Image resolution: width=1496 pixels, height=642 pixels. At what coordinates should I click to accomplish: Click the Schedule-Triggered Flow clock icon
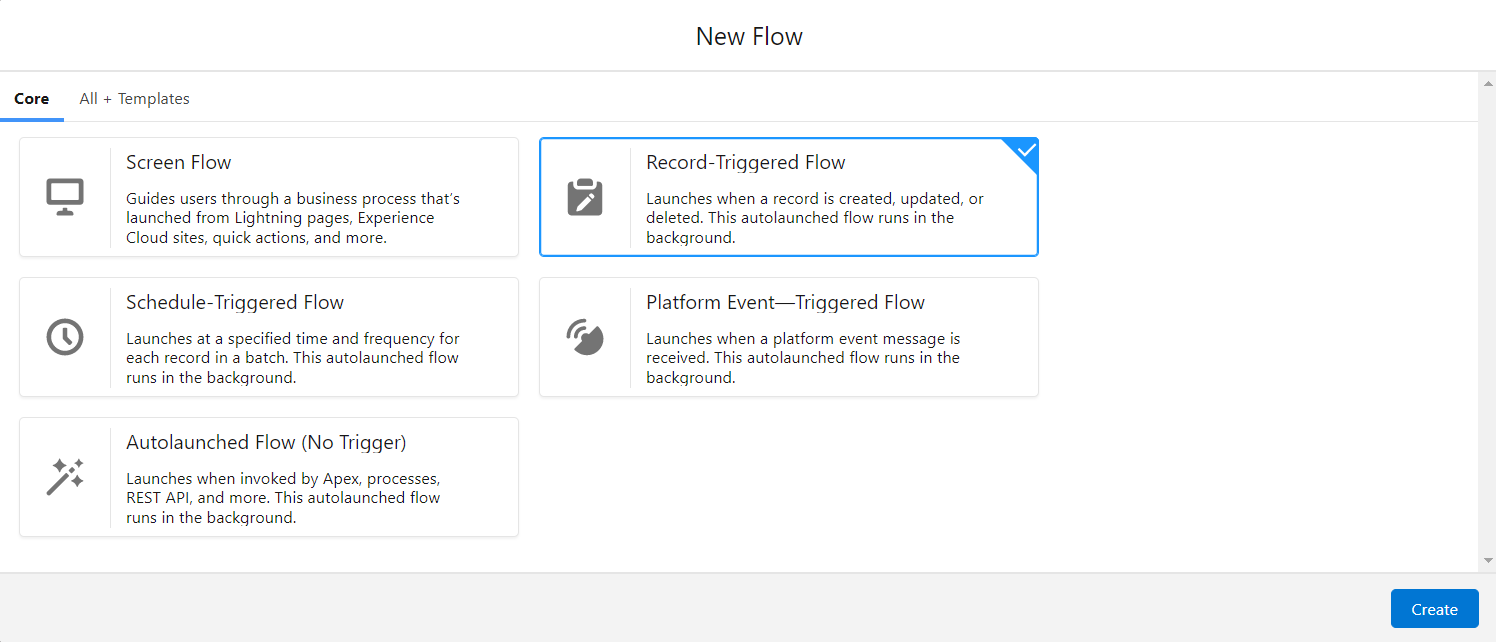point(65,337)
